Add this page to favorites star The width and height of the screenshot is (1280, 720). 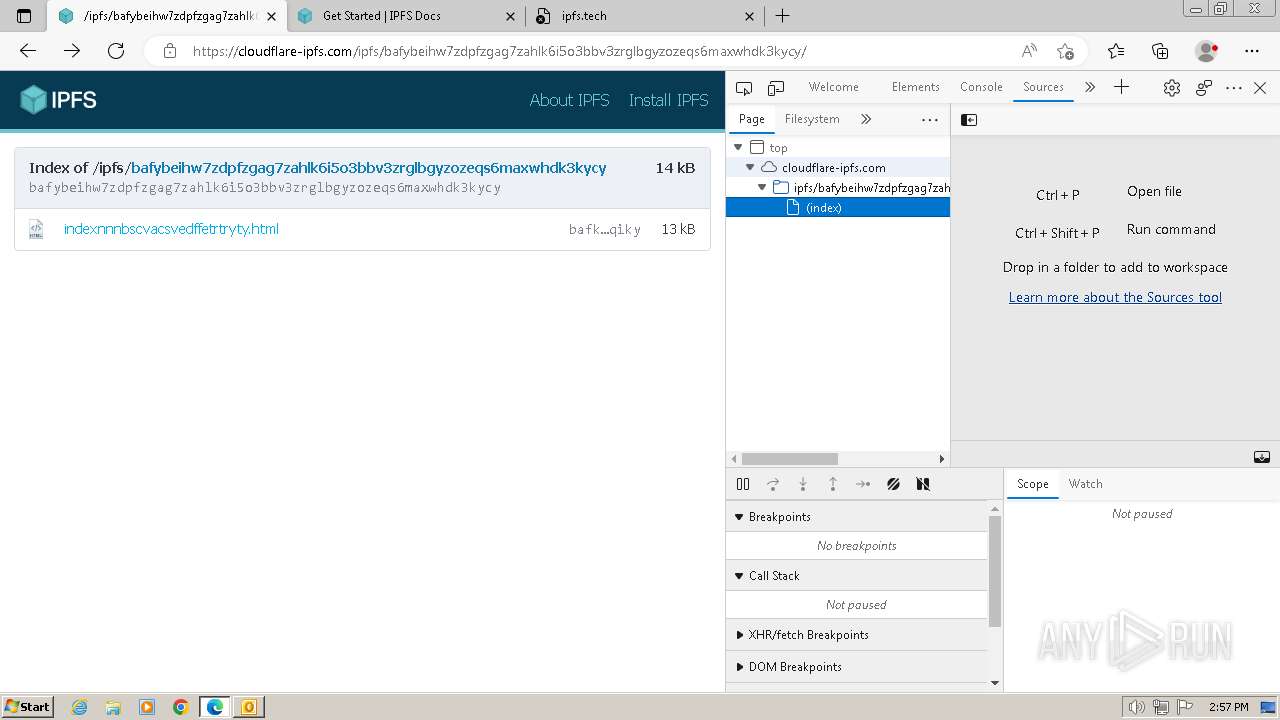tap(1065, 51)
